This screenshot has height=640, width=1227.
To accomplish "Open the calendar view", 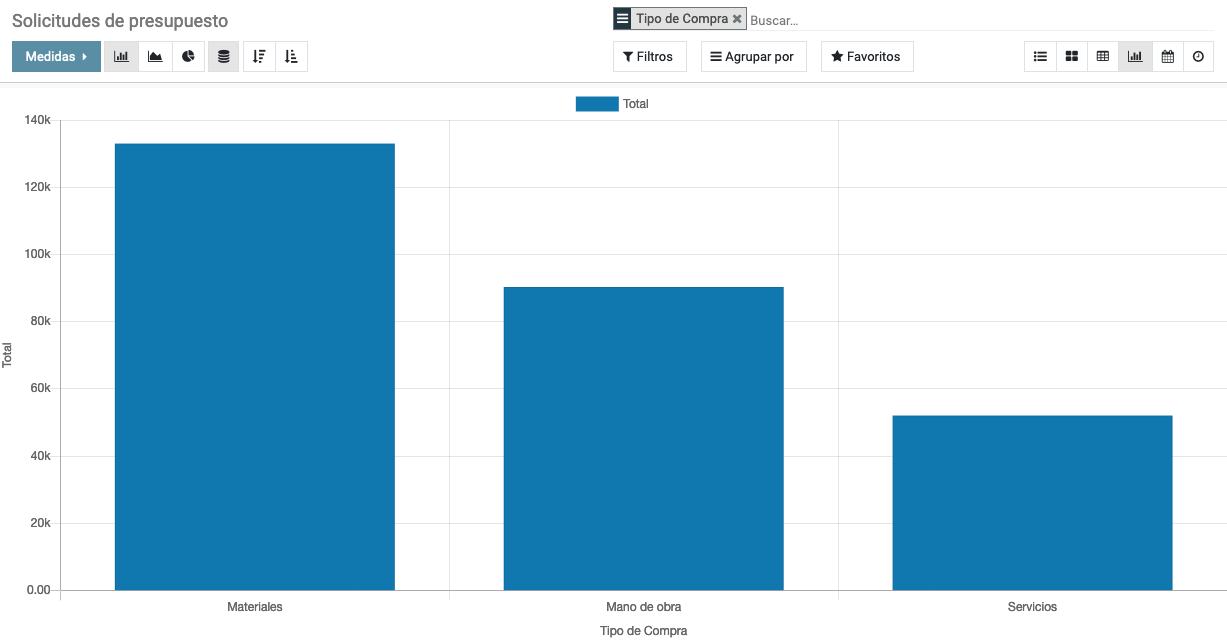I will tap(1167, 57).
